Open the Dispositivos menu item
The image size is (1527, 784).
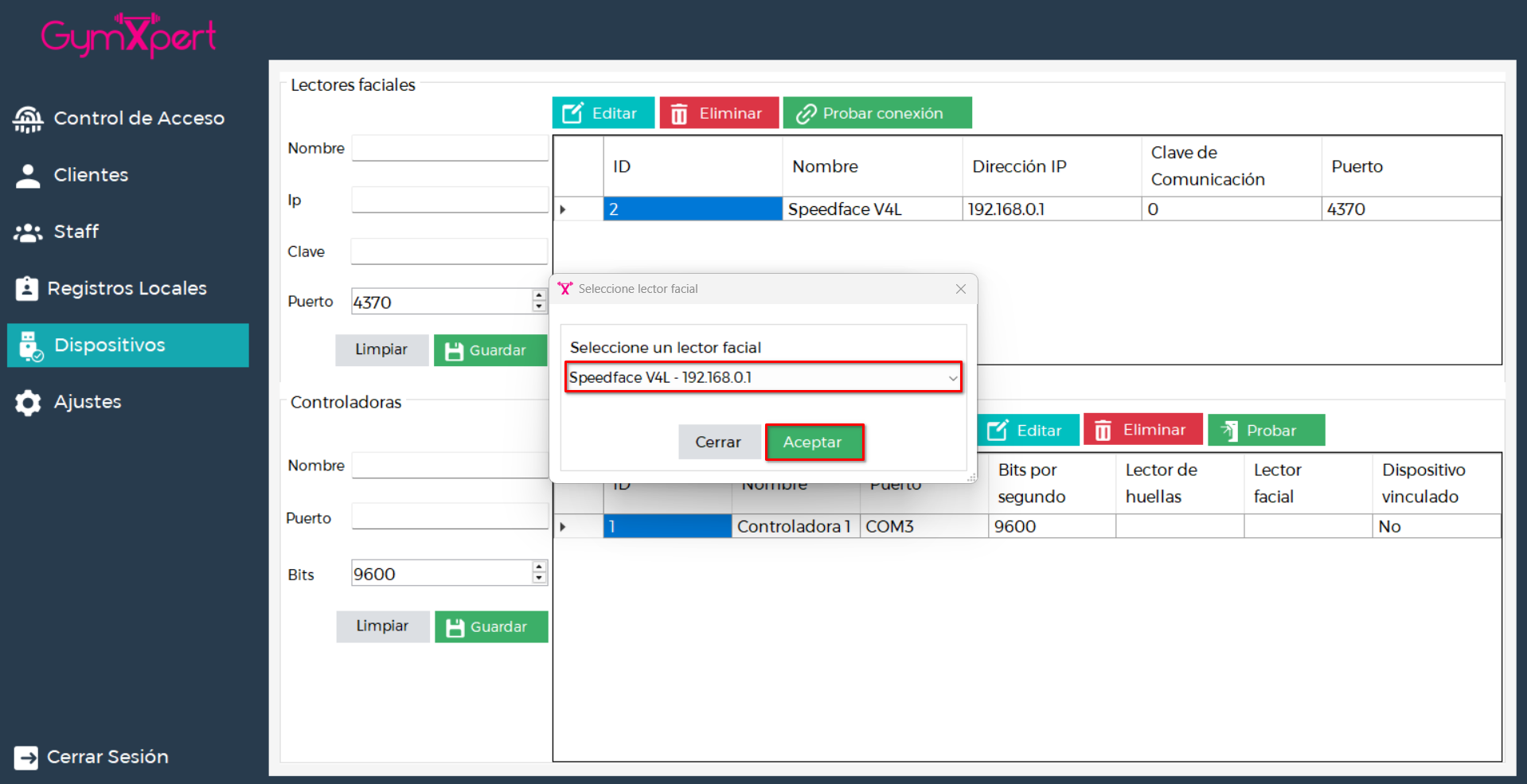point(128,345)
